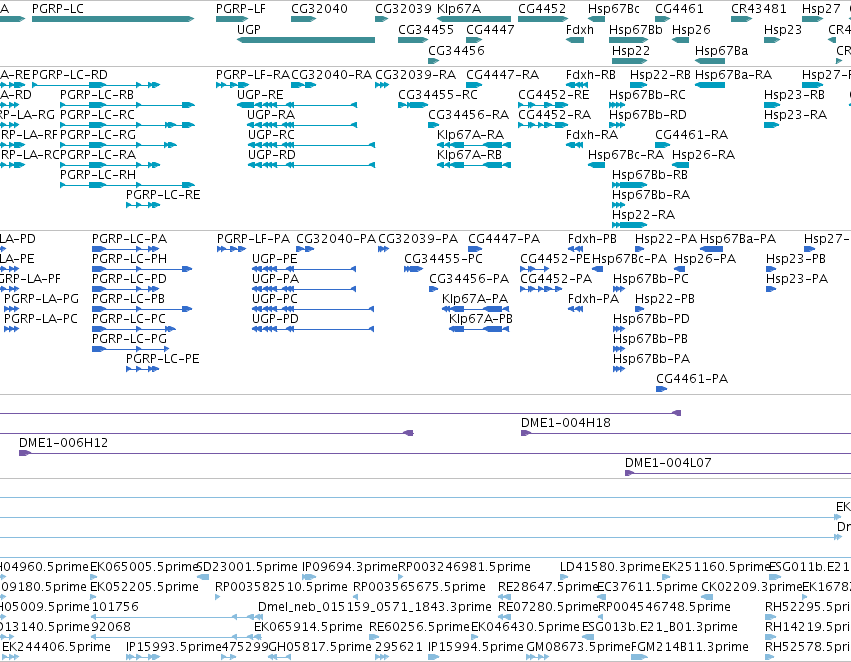Image resolution: width=851 pixels, height=662 pixels.
Task: Click the CG34455 gene label
Action: click(x=426, y=30)
